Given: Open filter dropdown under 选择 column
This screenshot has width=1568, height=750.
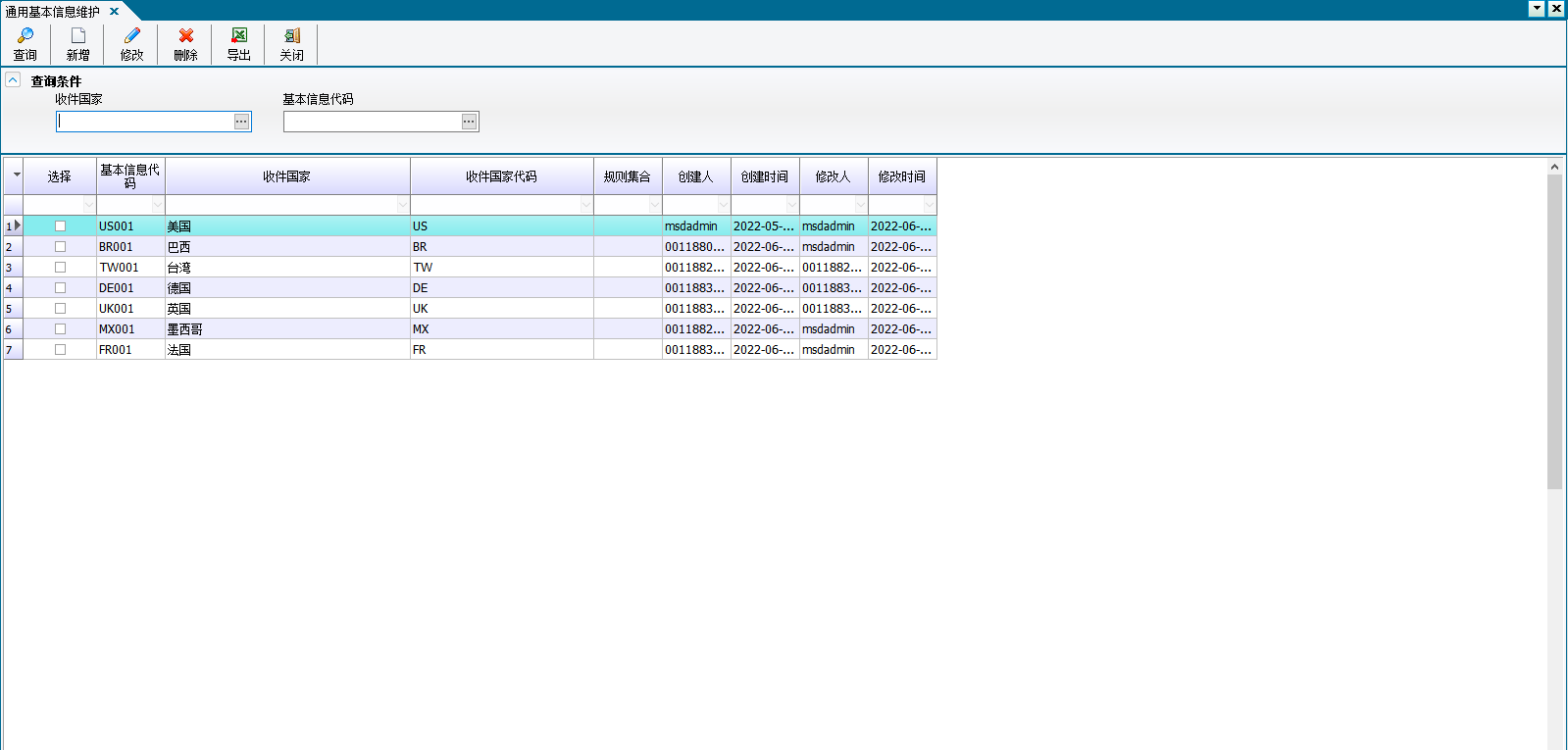Looking at the screenshot, I should point(89,205).
